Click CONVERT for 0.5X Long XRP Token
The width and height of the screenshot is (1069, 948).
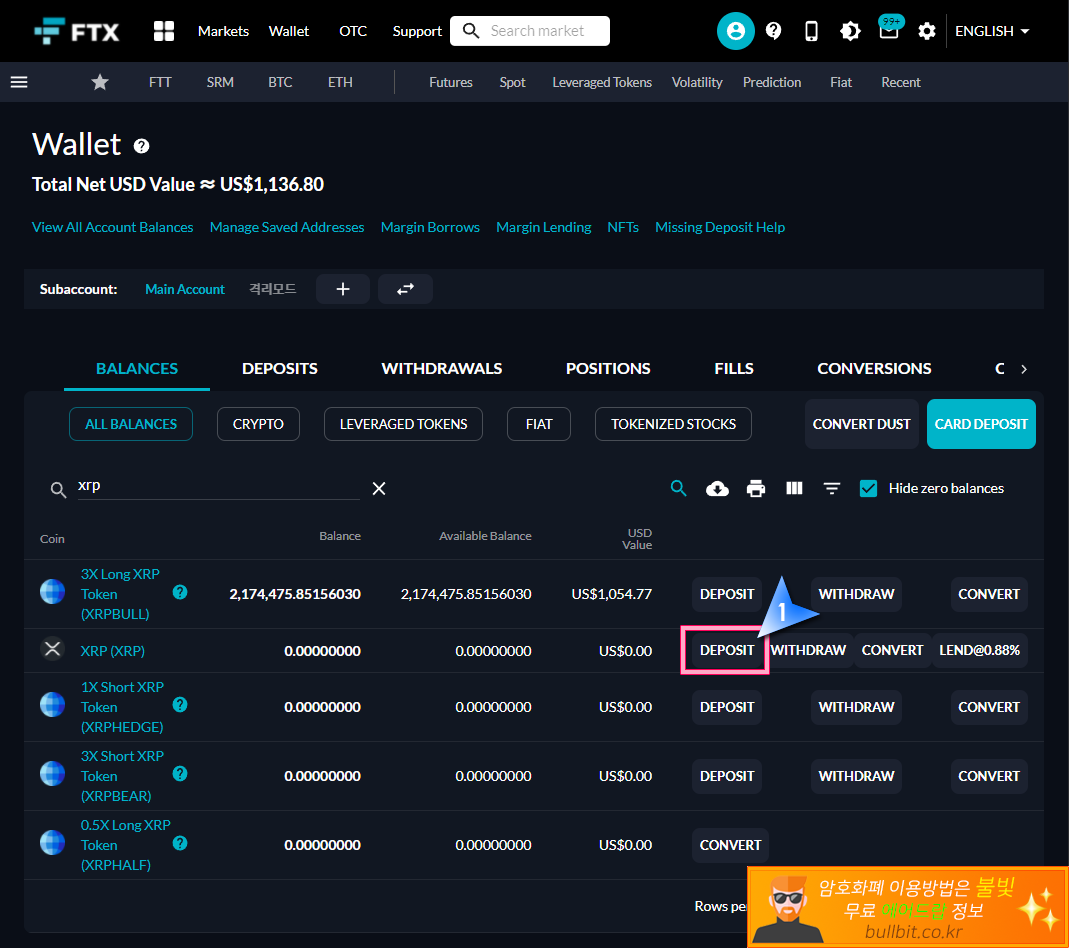pos(730,845)
